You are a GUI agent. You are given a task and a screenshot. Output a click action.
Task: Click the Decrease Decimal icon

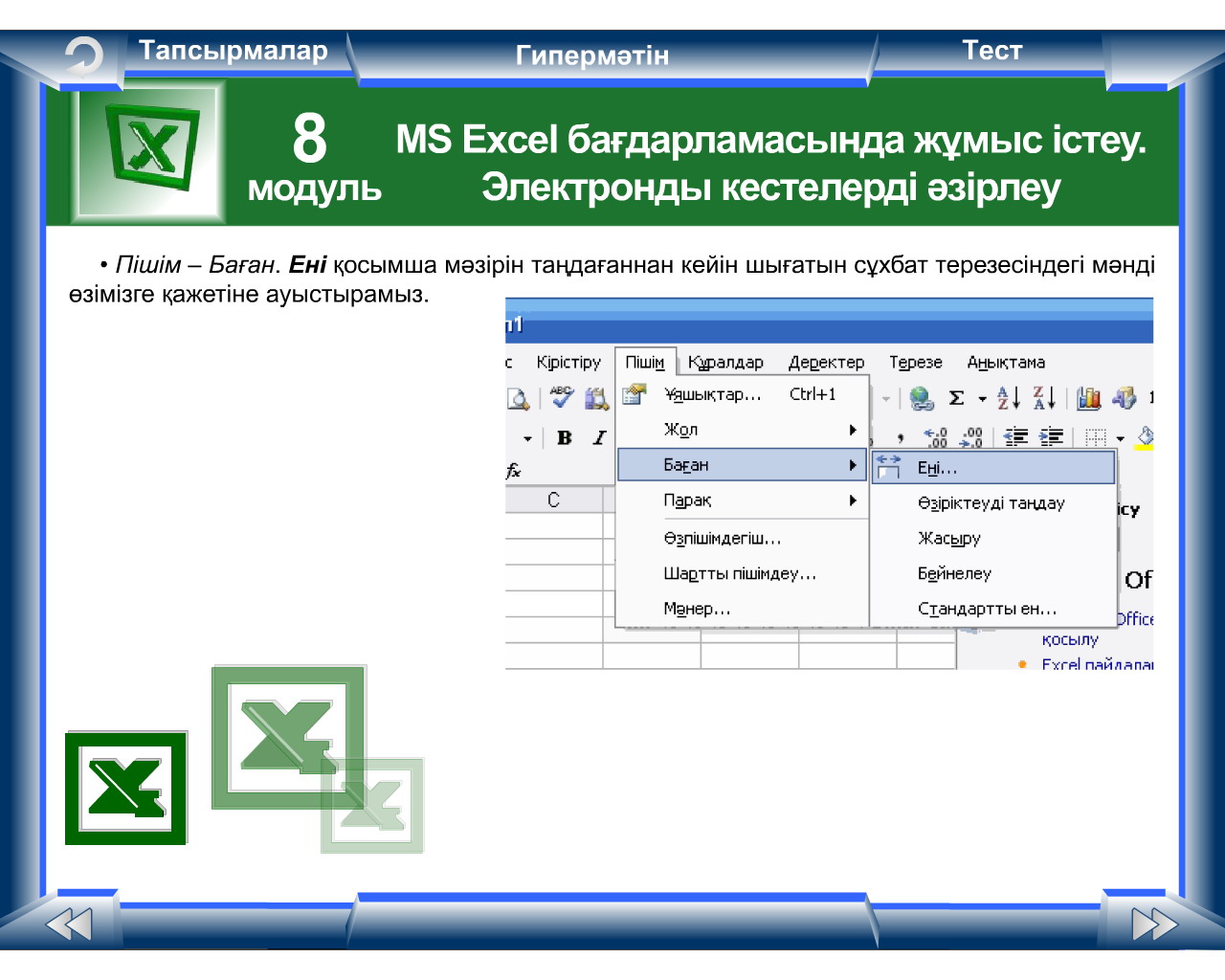(971, 438)
